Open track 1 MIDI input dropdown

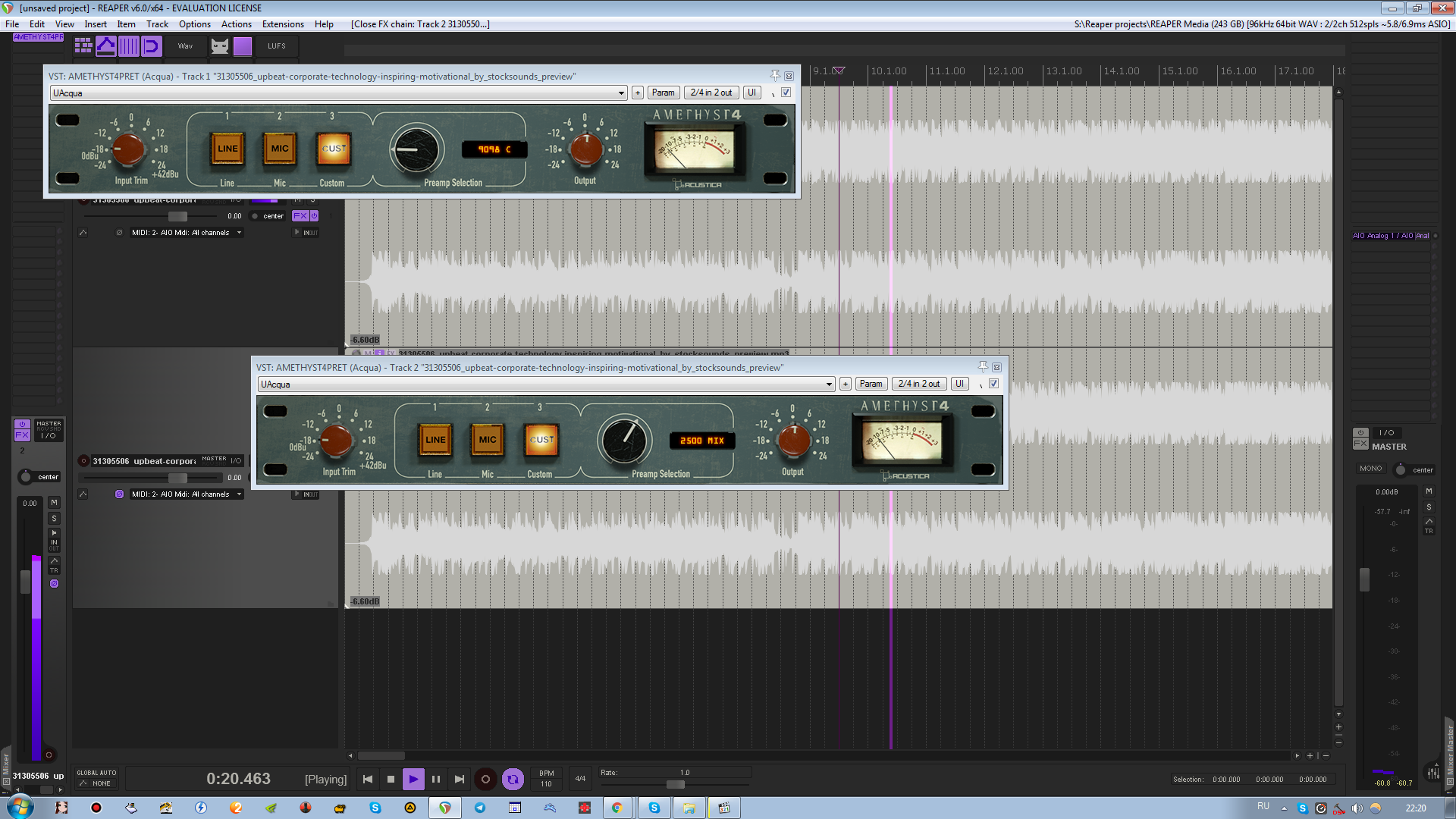(187, 233)
